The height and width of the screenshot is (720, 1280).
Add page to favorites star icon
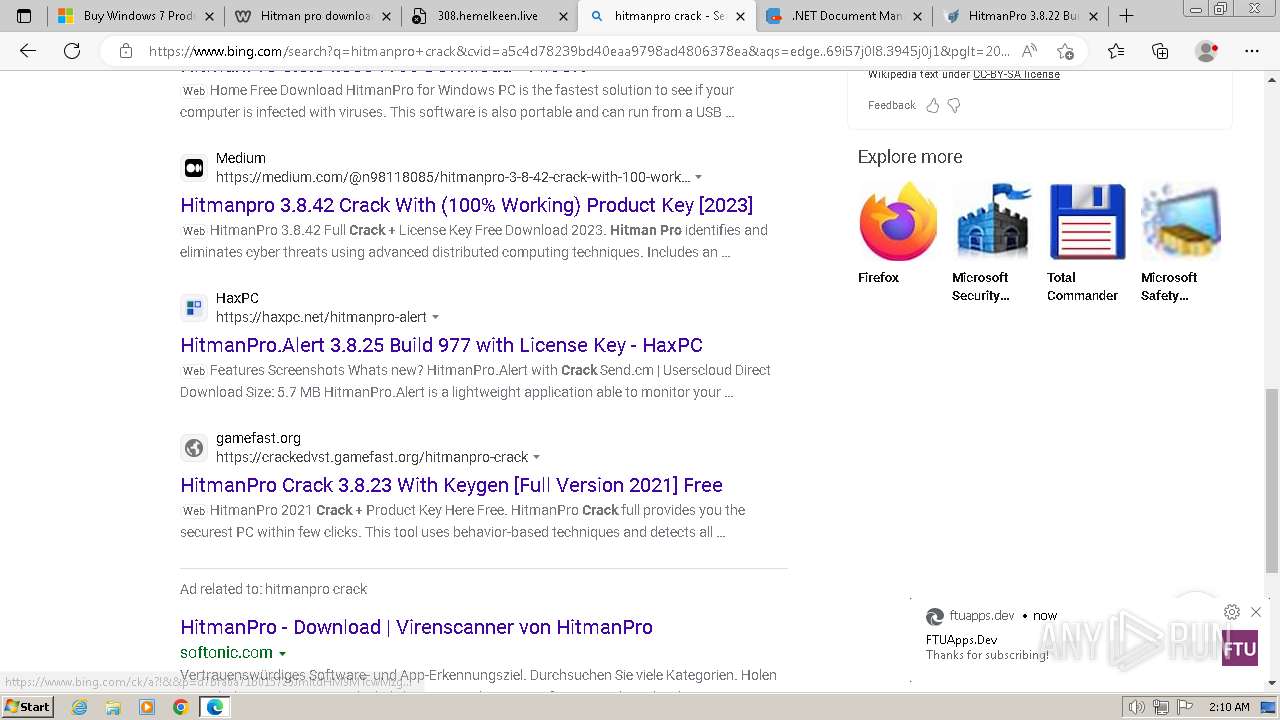(x=1065, y=51)
